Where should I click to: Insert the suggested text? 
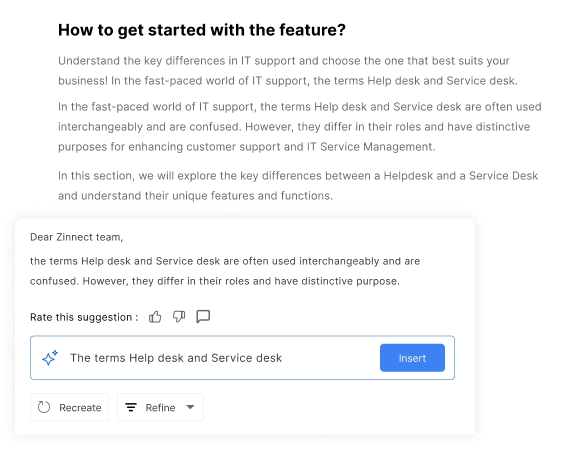point(412,358)
